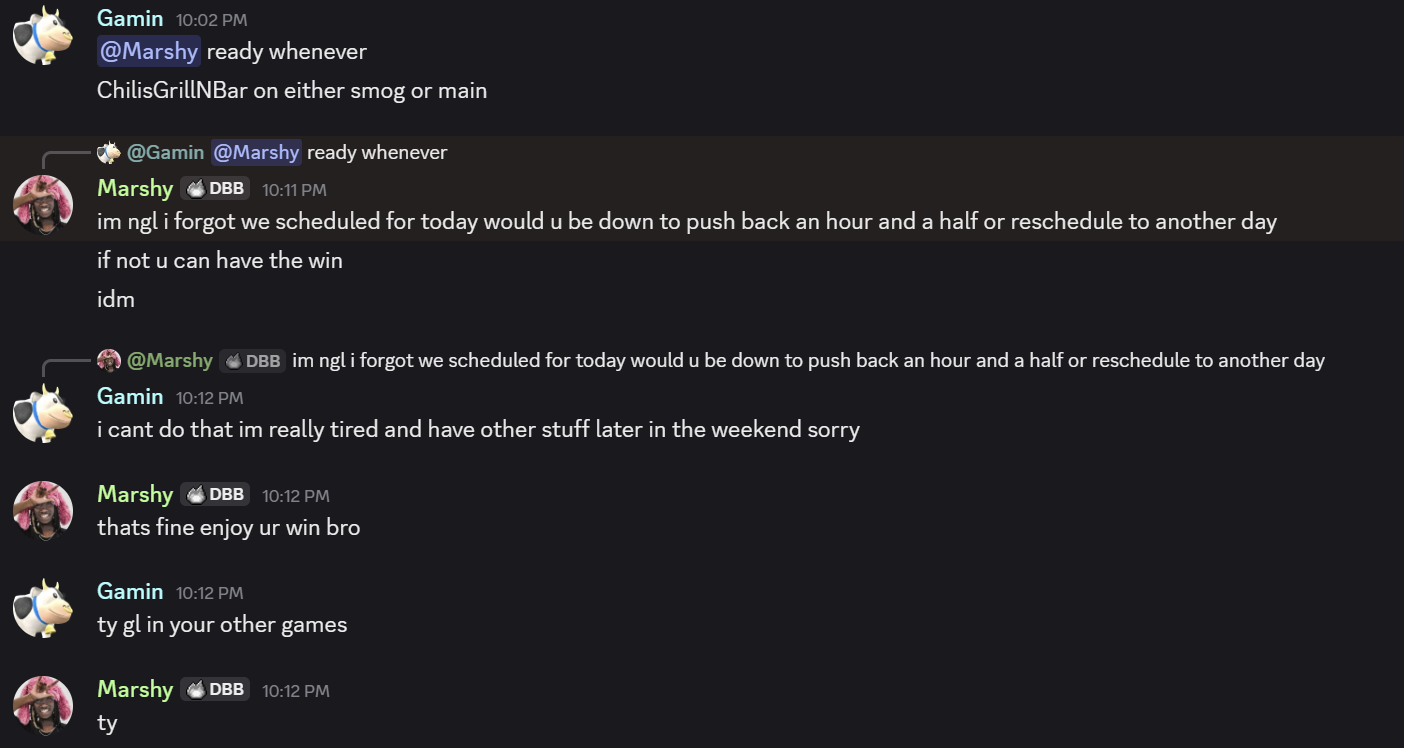Click the Marshy username above "thats fine enjoy ur win bro"

[x=135, y=494]
